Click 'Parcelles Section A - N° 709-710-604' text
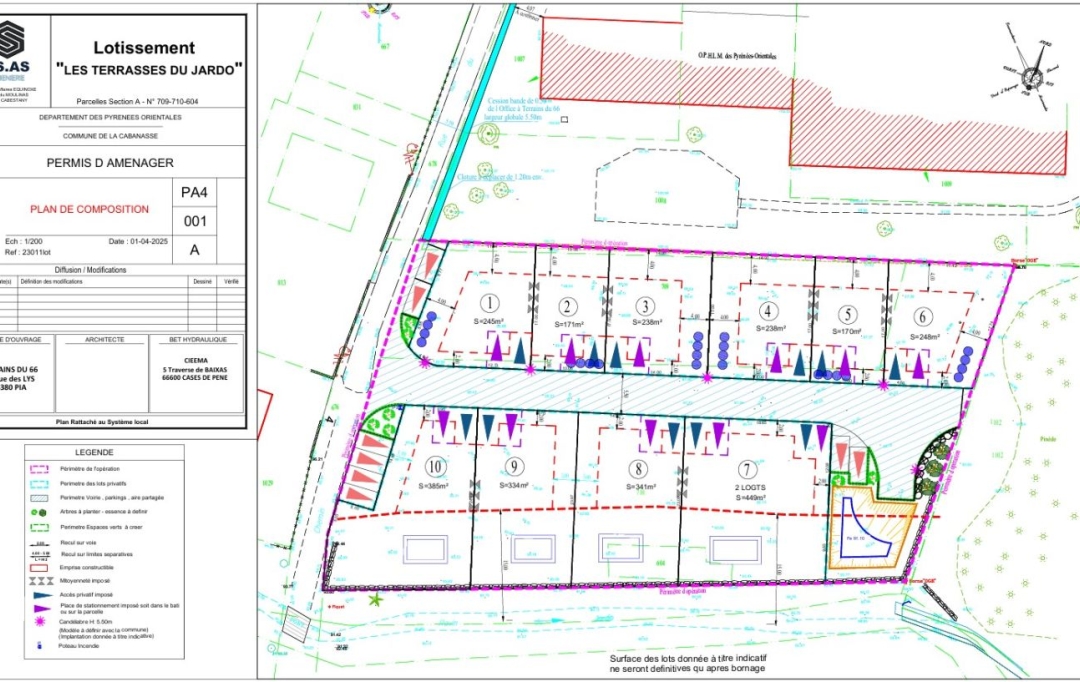Image resolution: width=1080 pixels, height=682 pixels. pyautogui.click(x=137, y=101)
